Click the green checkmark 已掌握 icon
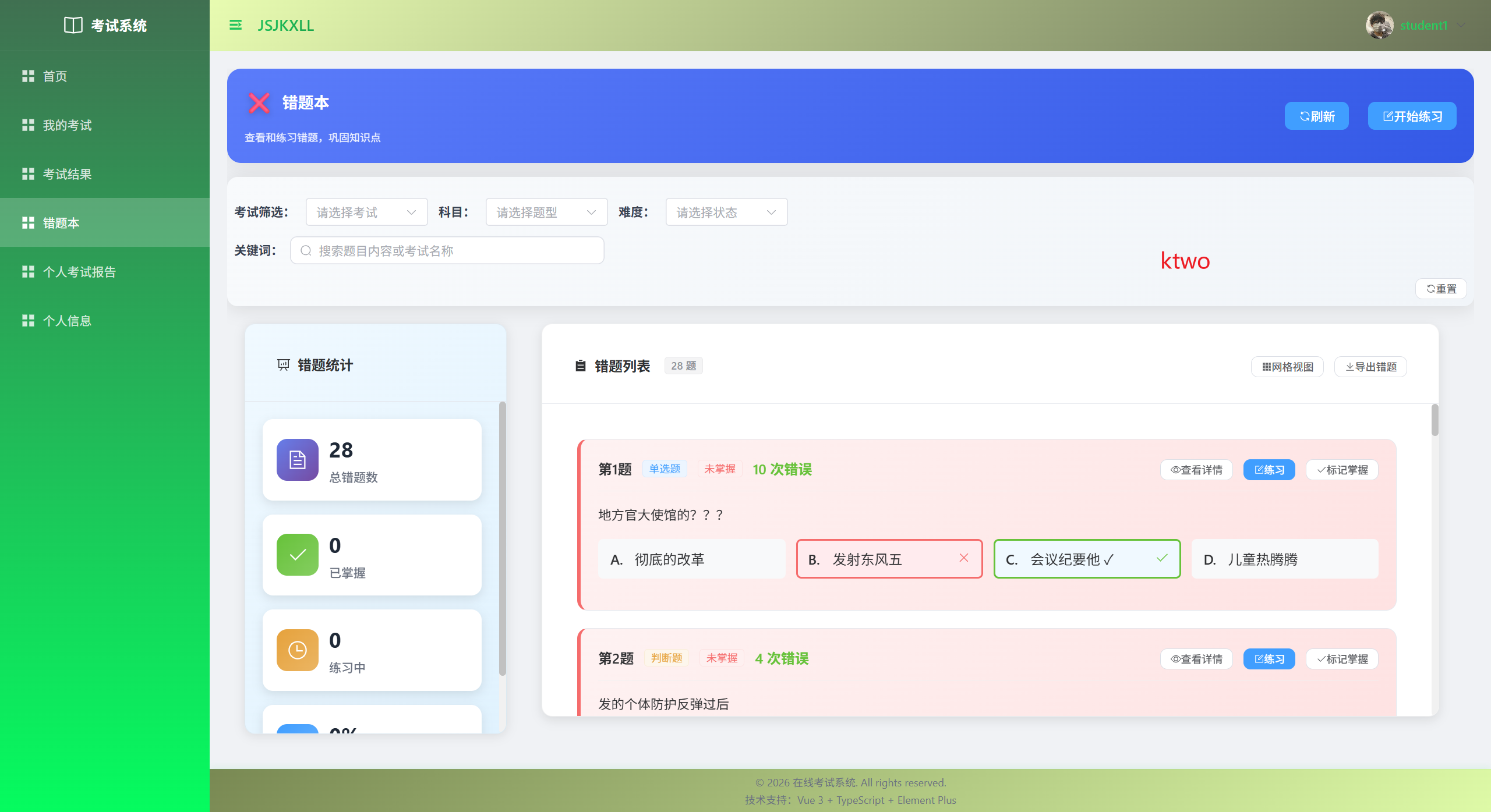The height and width of the screenshot is (812, 1491). (297, 555)
